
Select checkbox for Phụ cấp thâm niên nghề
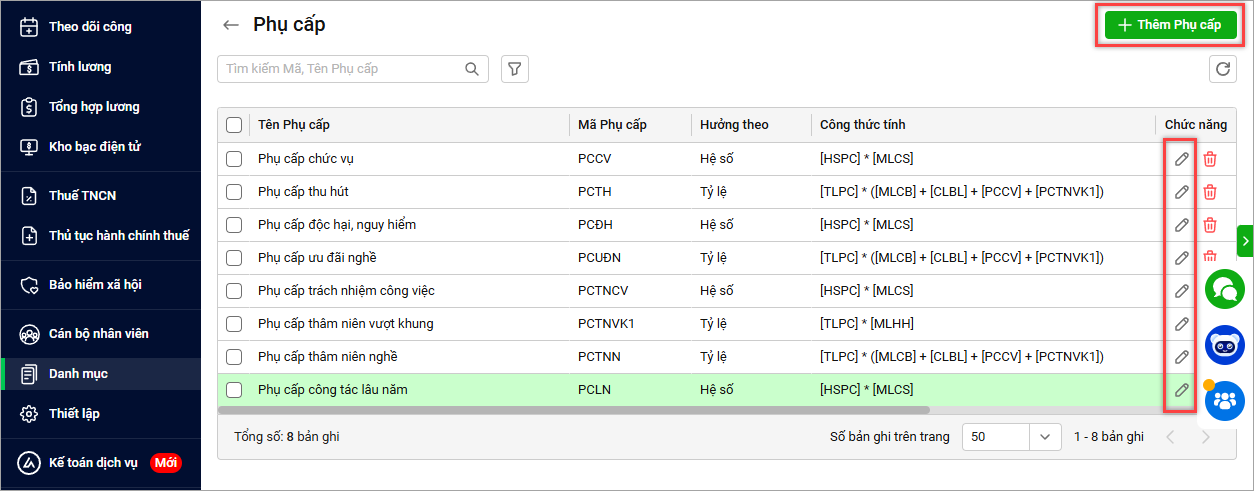(x=234, y=357)
